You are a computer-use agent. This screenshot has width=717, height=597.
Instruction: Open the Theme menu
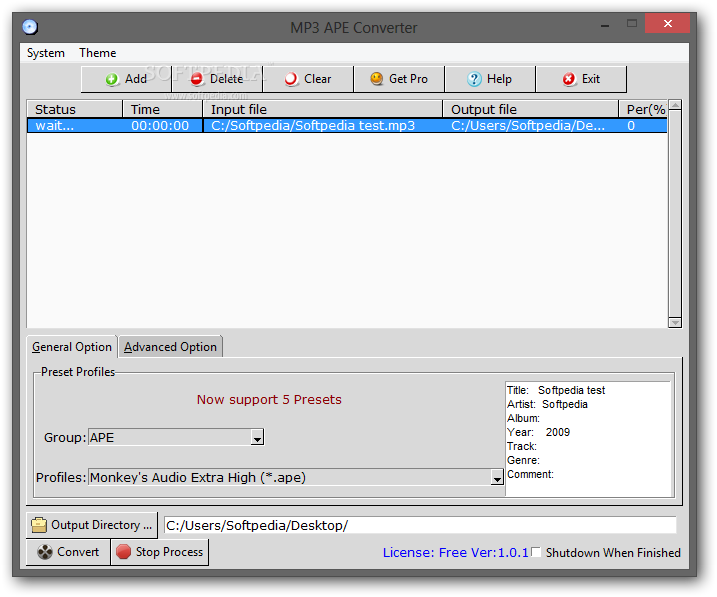coord(97,53)
